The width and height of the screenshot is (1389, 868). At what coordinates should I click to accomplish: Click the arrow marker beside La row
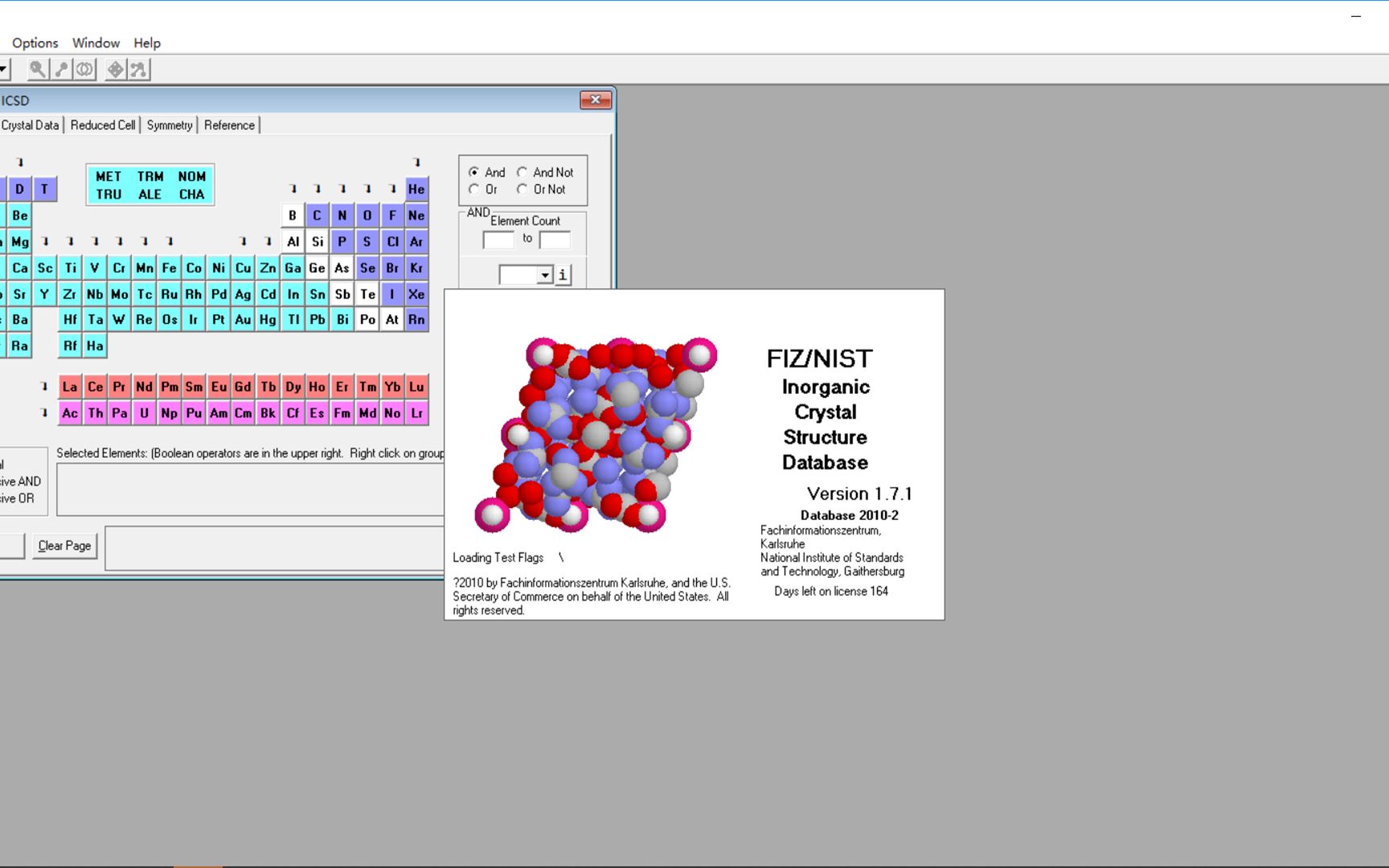pyautogui.click(x=44, y=387)
